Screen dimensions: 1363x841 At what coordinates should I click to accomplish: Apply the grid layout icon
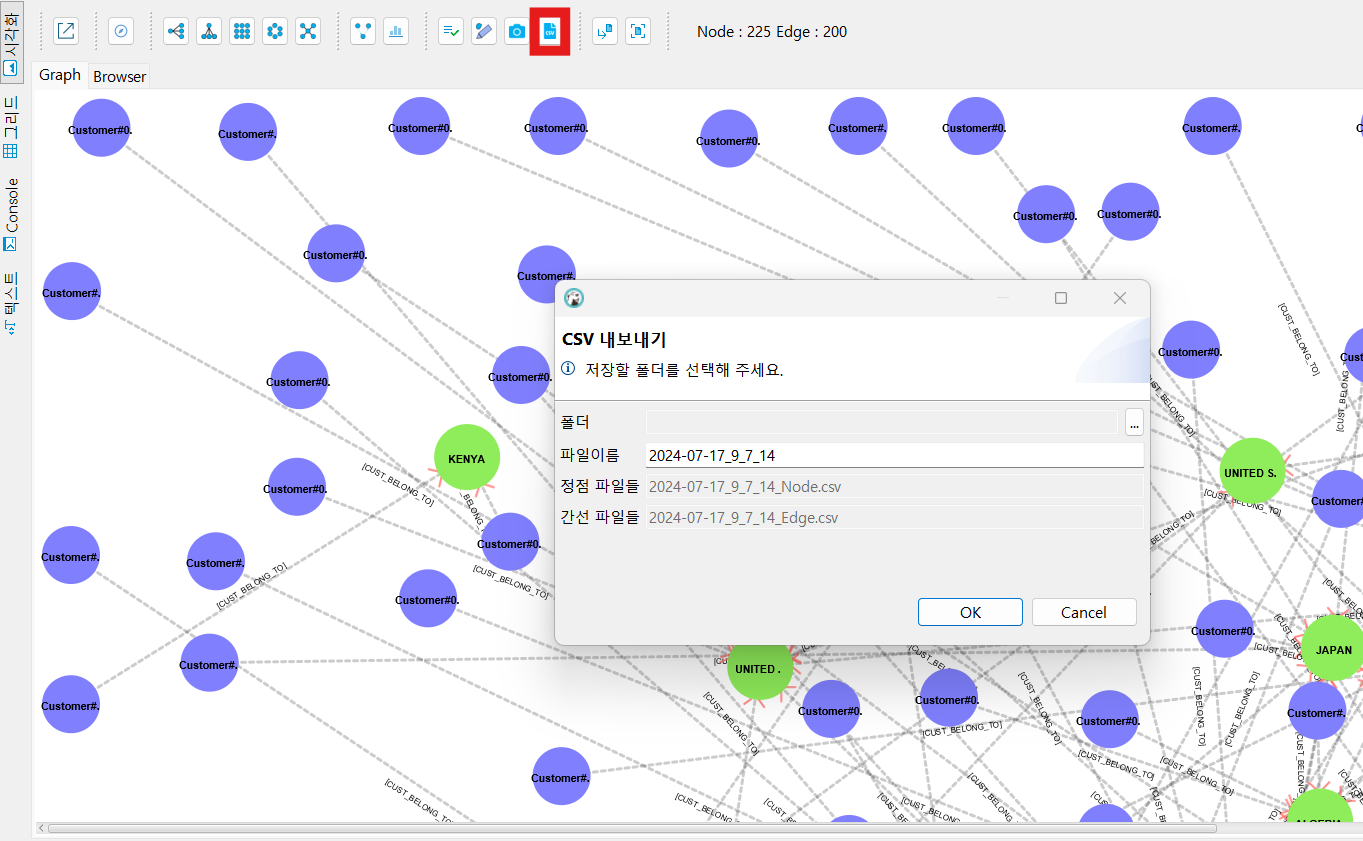coord(242,31)
